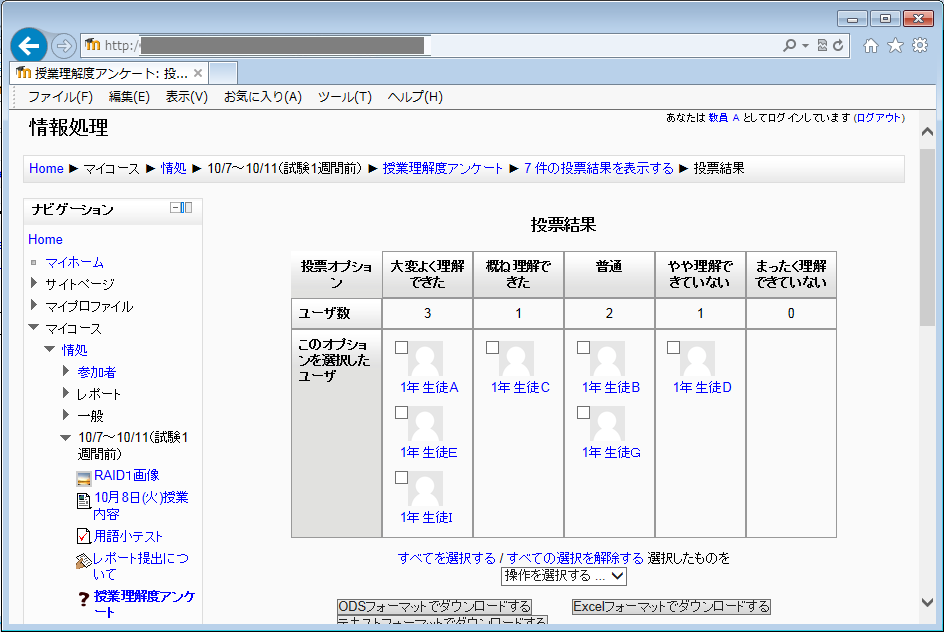Open the ツール(T) menu

point(344,97)
